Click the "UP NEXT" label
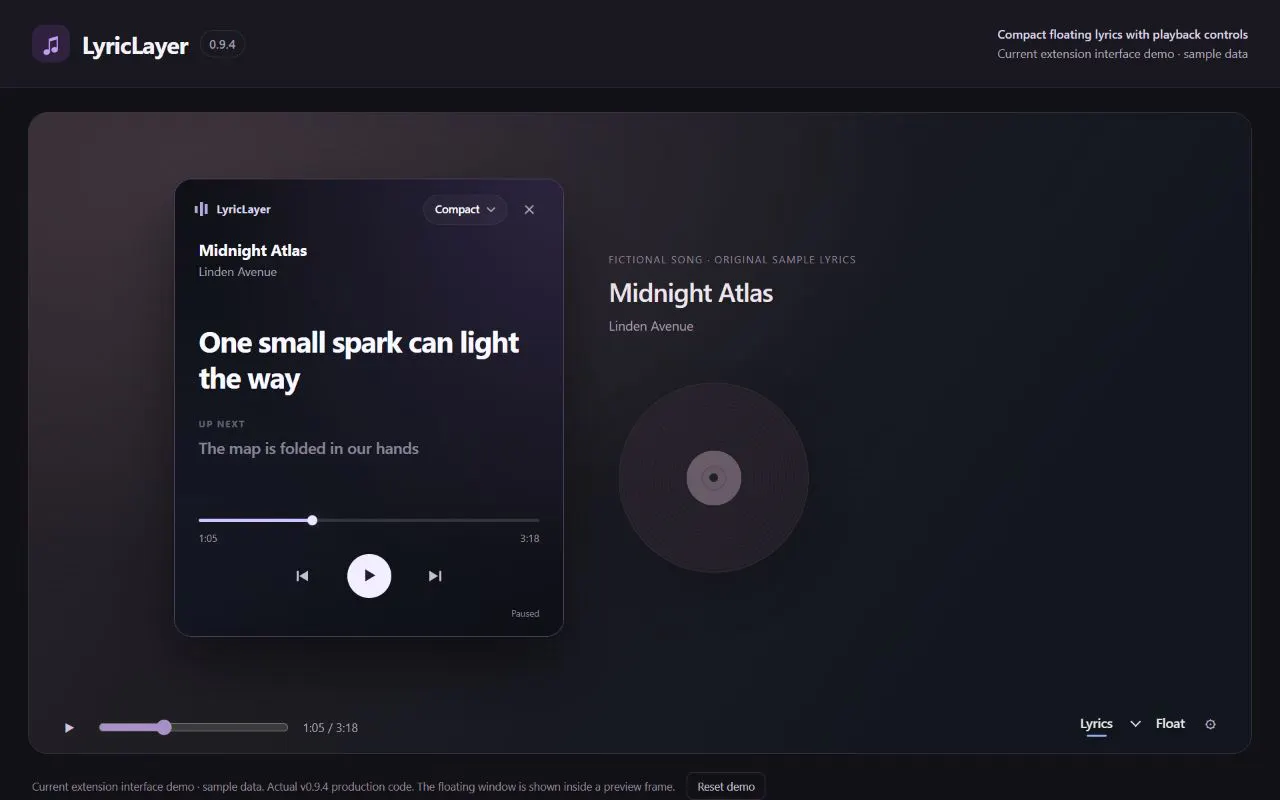The width and height of the screenshot is (1280, 800). [x=222, y=424]
